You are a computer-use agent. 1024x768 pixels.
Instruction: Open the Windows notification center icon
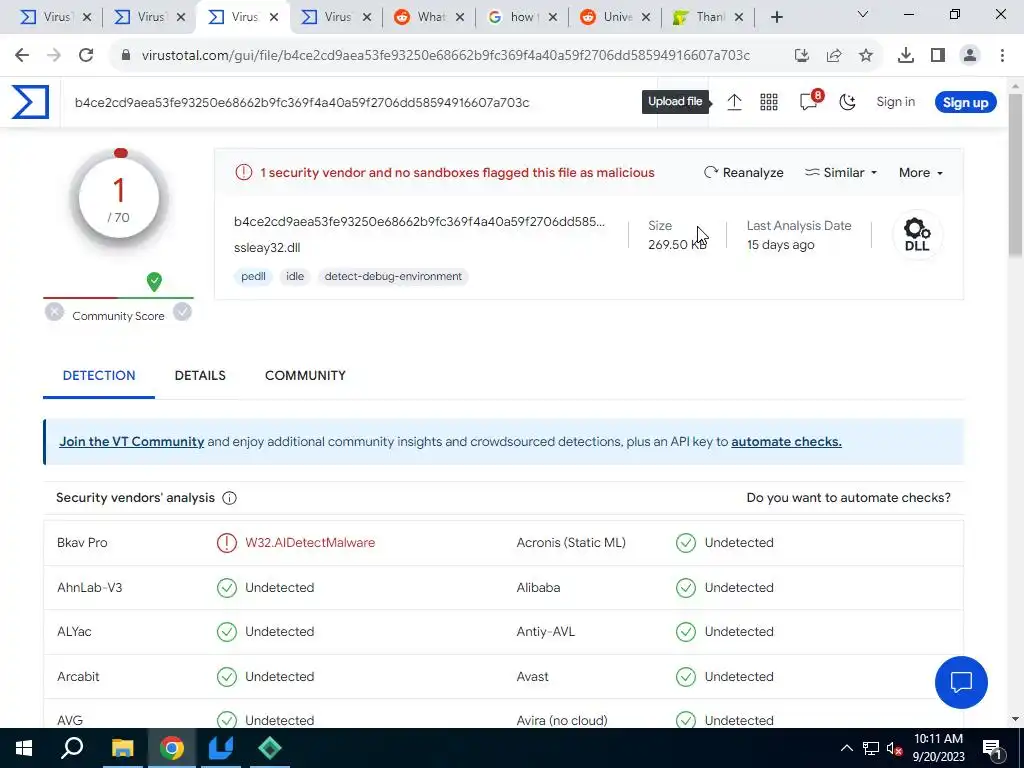[992, 748]
